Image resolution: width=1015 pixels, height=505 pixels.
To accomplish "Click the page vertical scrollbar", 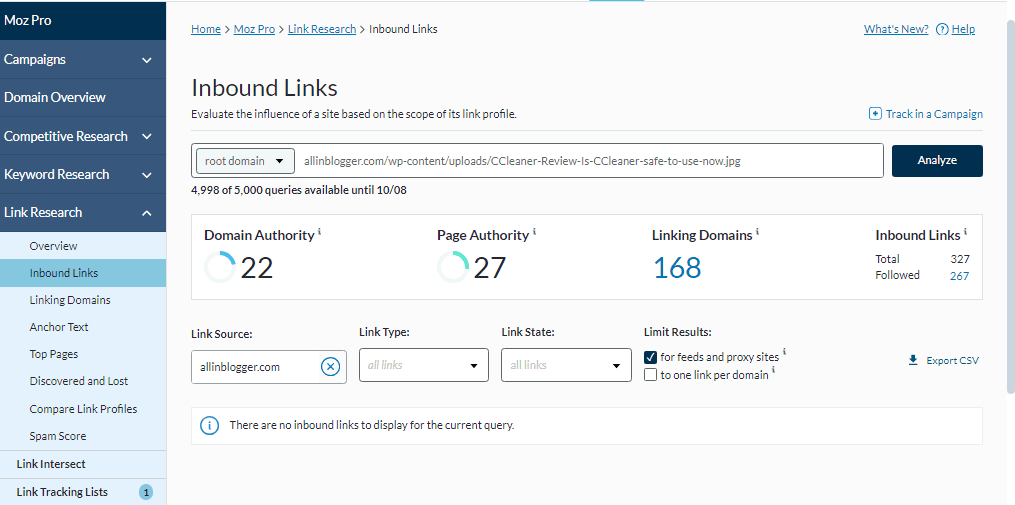I will click(x=1010, y=207).
